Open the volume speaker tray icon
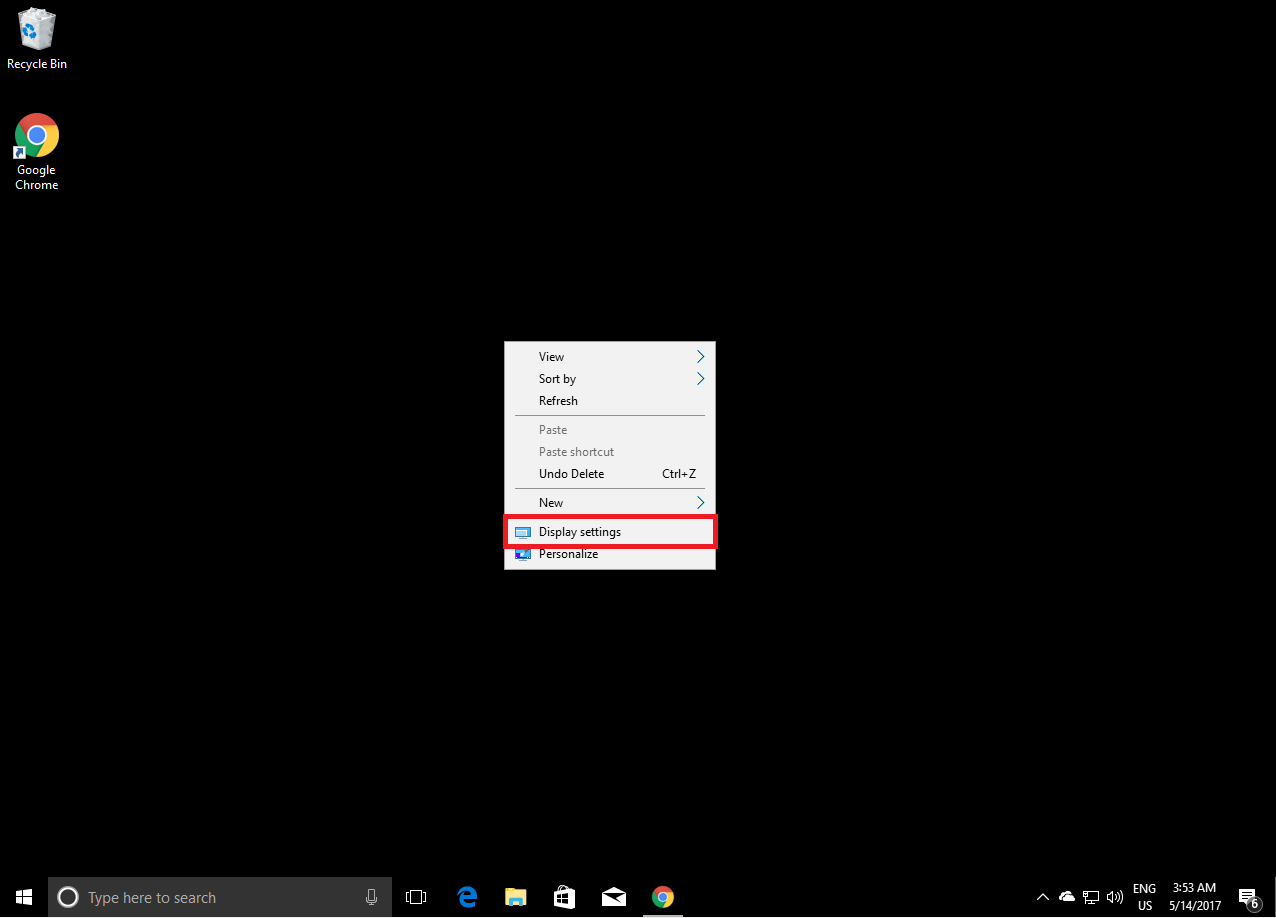The width and height of the screenshot is (1276, 918). tap(1115, 897)
